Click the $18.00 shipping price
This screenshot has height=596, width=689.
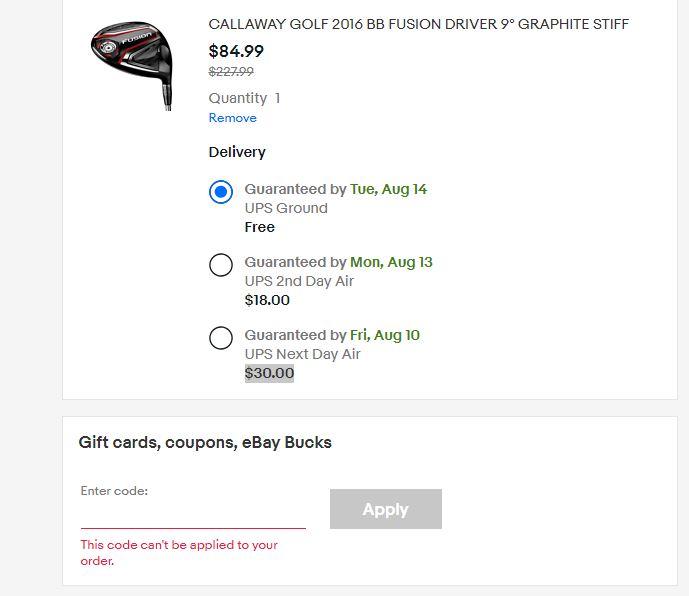(267, 300)
